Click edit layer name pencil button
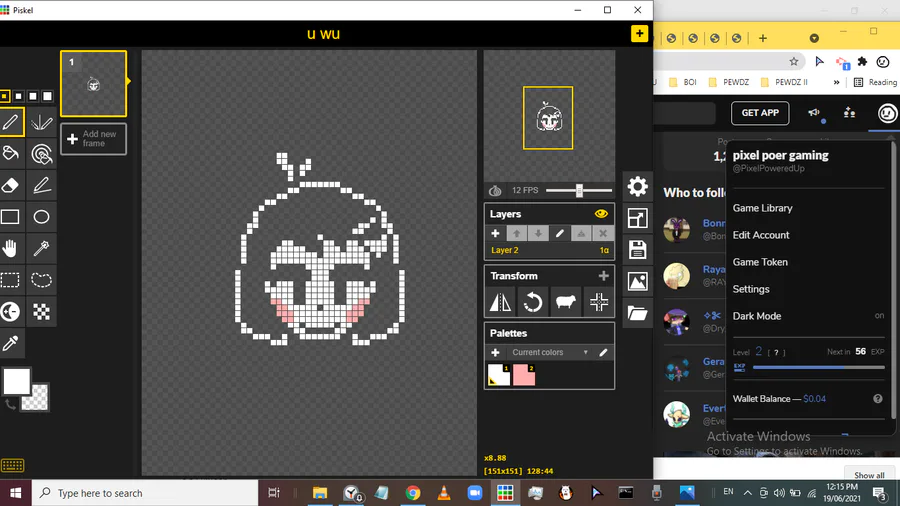 tap(560, 233)
